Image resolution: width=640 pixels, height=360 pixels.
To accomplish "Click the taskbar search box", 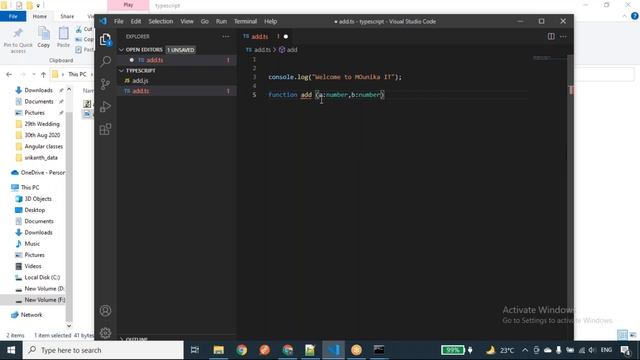I will [x=103, y=350].
